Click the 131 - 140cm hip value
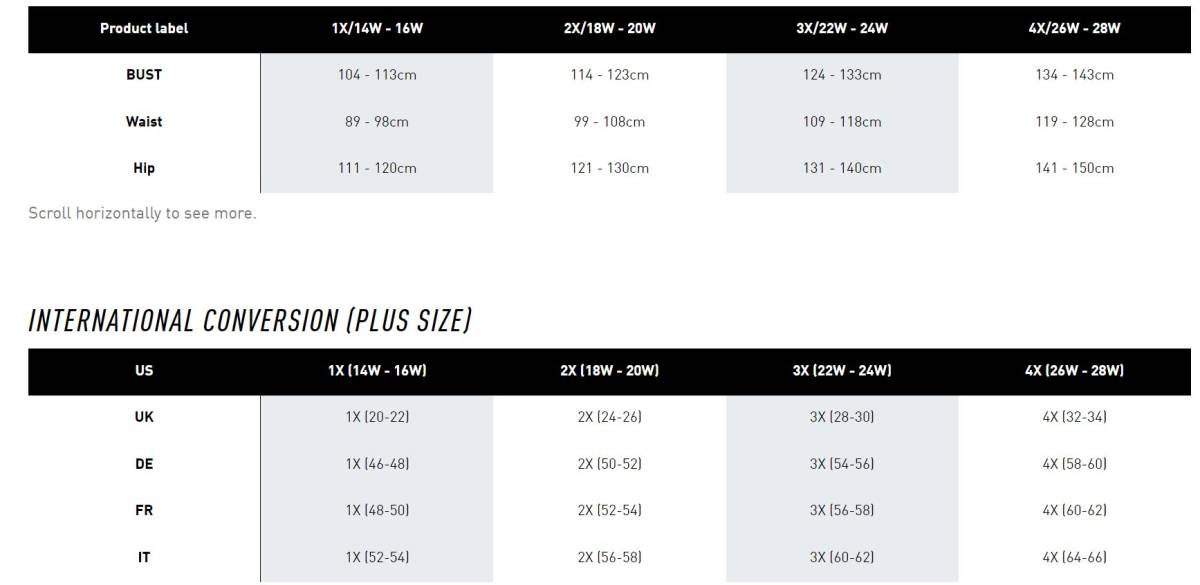The image size is (1200, 585). click(x=842, y=168)
